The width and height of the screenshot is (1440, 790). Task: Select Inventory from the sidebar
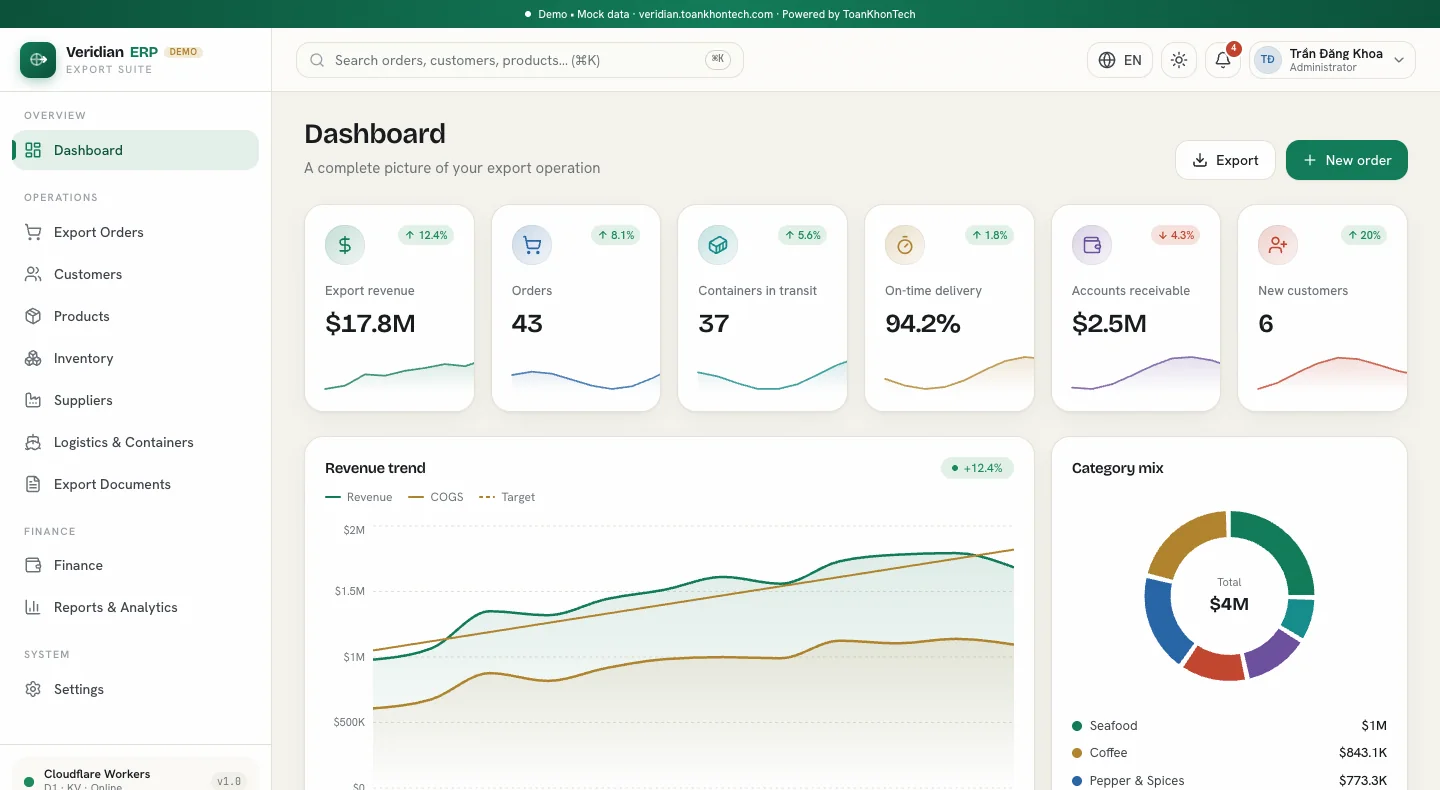135,358
